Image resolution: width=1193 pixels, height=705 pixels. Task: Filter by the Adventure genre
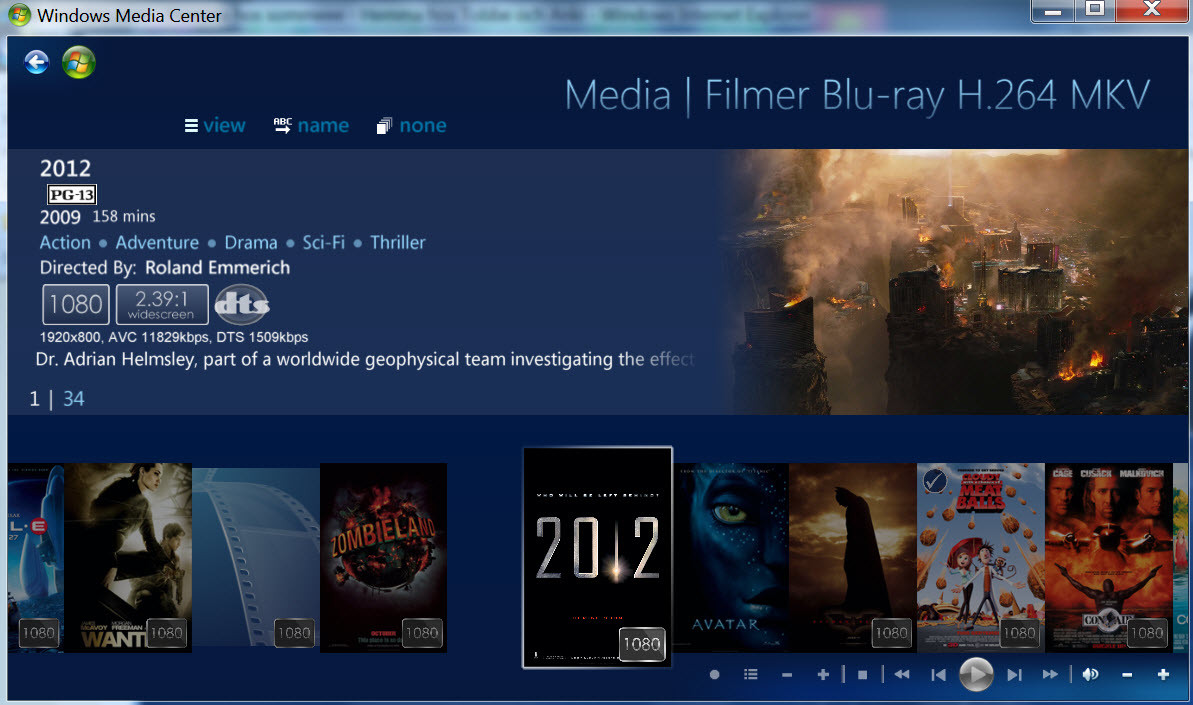pyautogui.click(x=157, y=243)
